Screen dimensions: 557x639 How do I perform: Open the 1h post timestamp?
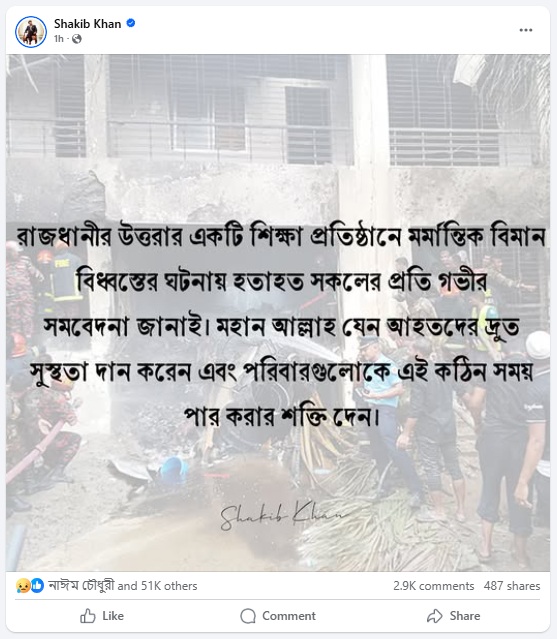[x=59, y=39]
